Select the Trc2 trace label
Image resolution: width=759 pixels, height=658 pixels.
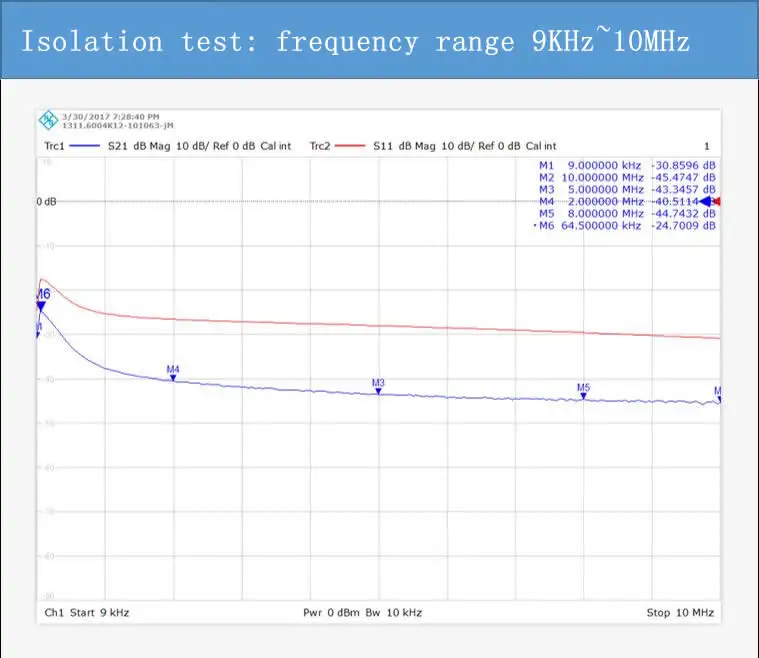pos(319,146)
